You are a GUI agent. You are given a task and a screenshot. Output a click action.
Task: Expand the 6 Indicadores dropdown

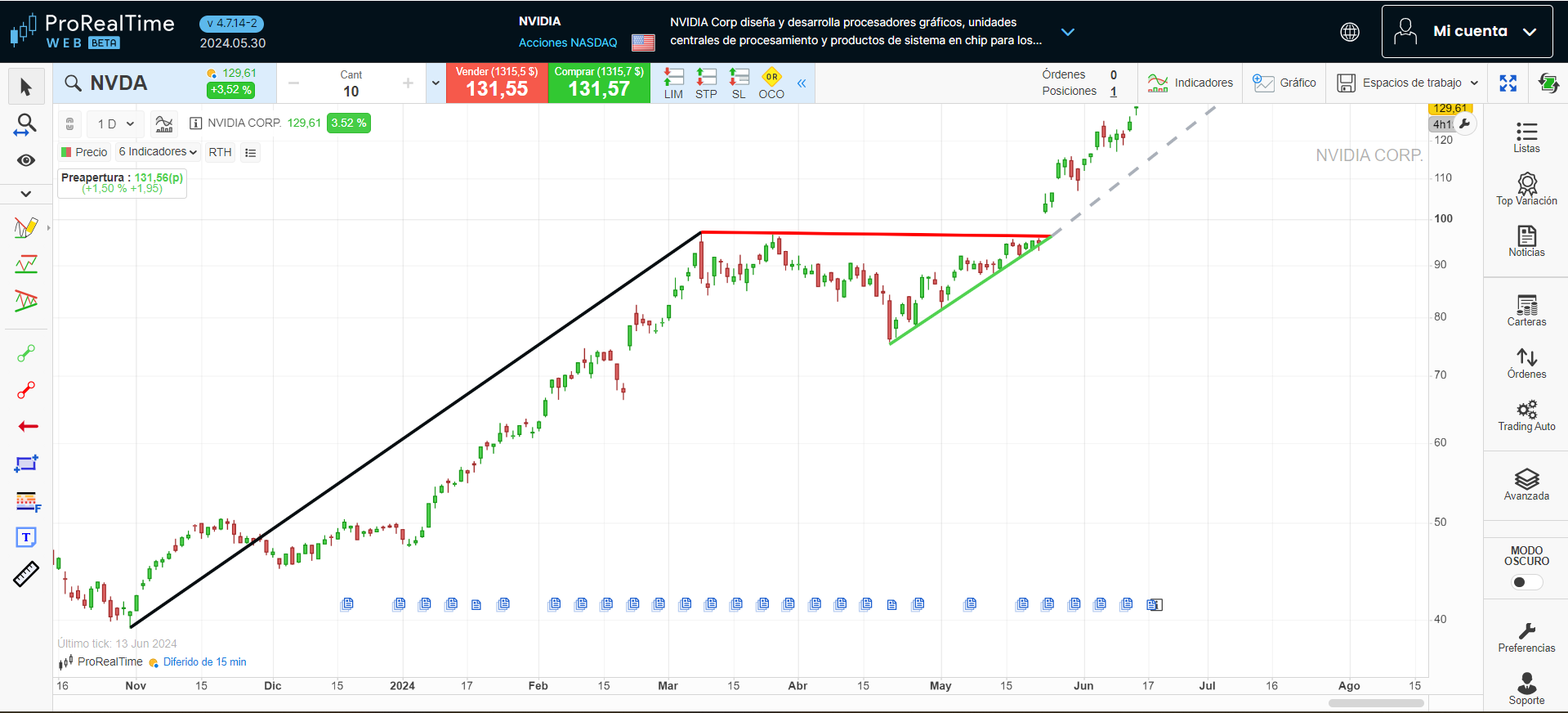pos(158,152)
